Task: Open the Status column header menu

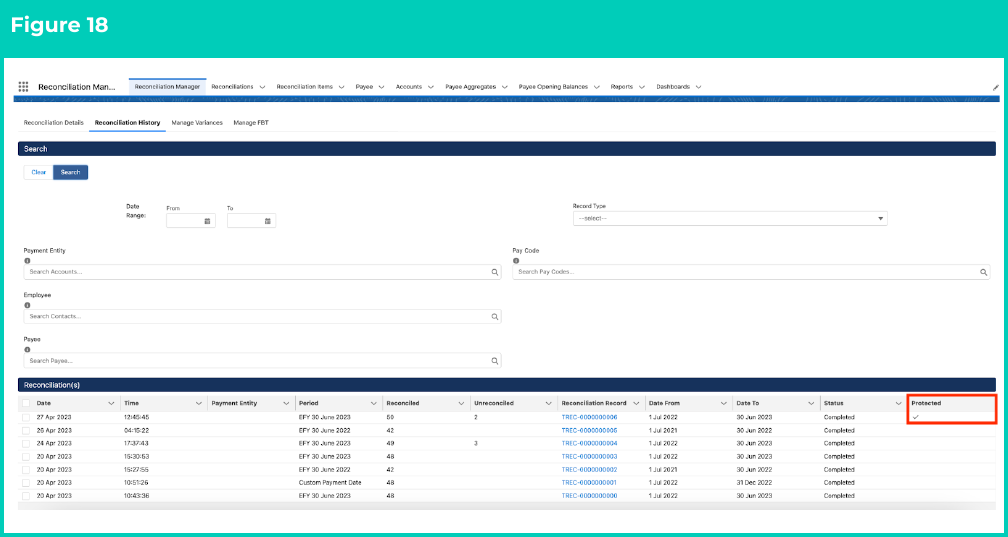Action: click(898, 403)
